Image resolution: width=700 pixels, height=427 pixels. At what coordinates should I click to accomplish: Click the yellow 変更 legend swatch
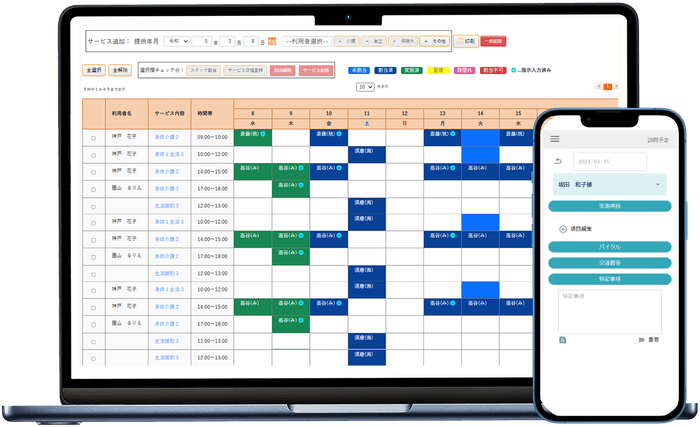(436, 70)
